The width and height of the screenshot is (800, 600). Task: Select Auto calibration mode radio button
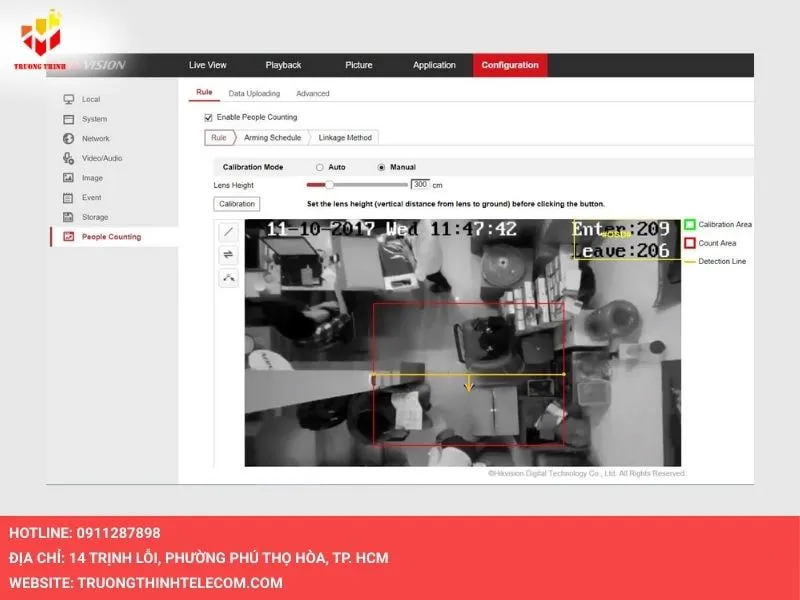click(x=320, y=167)
